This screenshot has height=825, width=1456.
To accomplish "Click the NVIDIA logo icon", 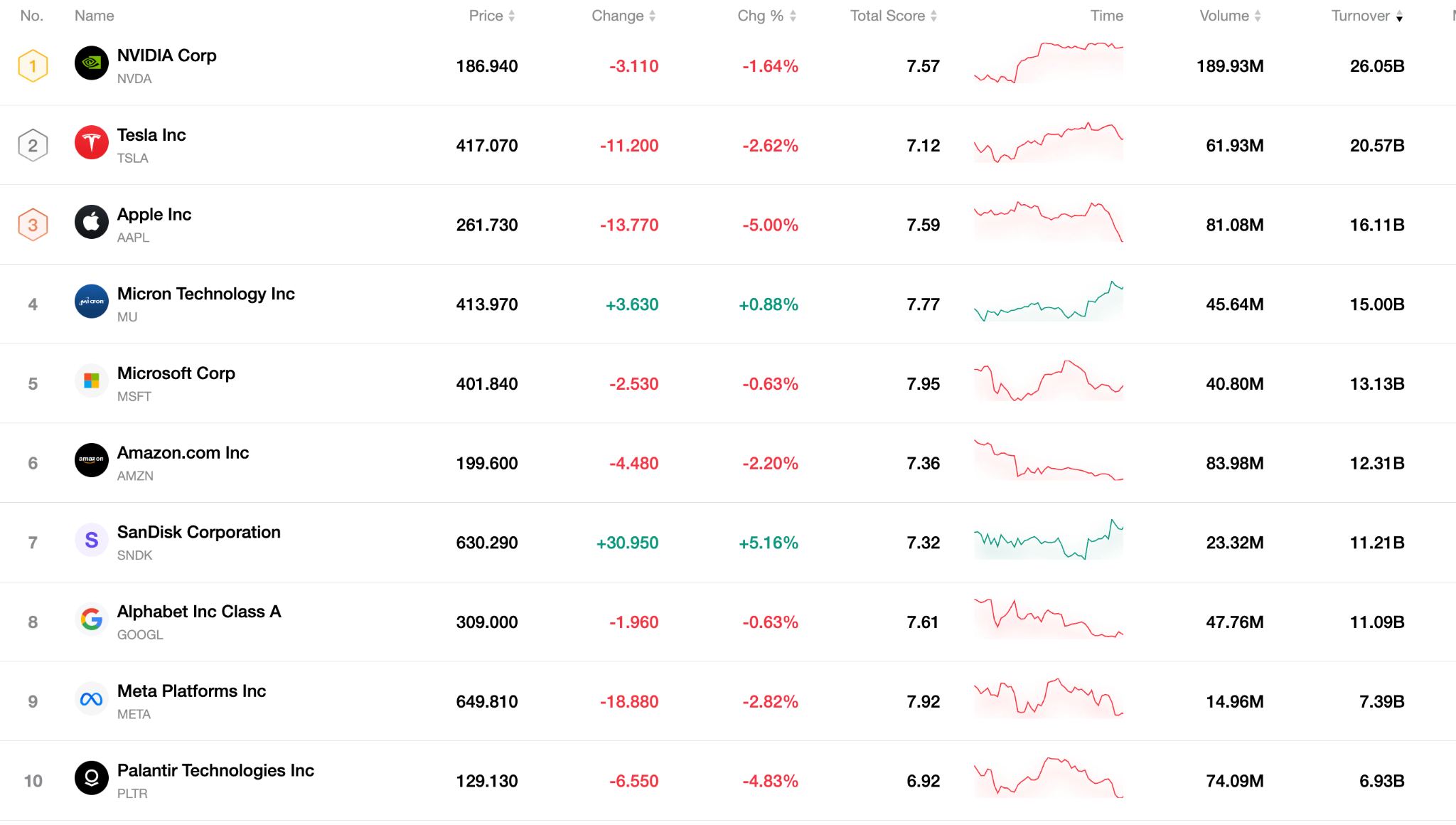I will tap(92, 63).
